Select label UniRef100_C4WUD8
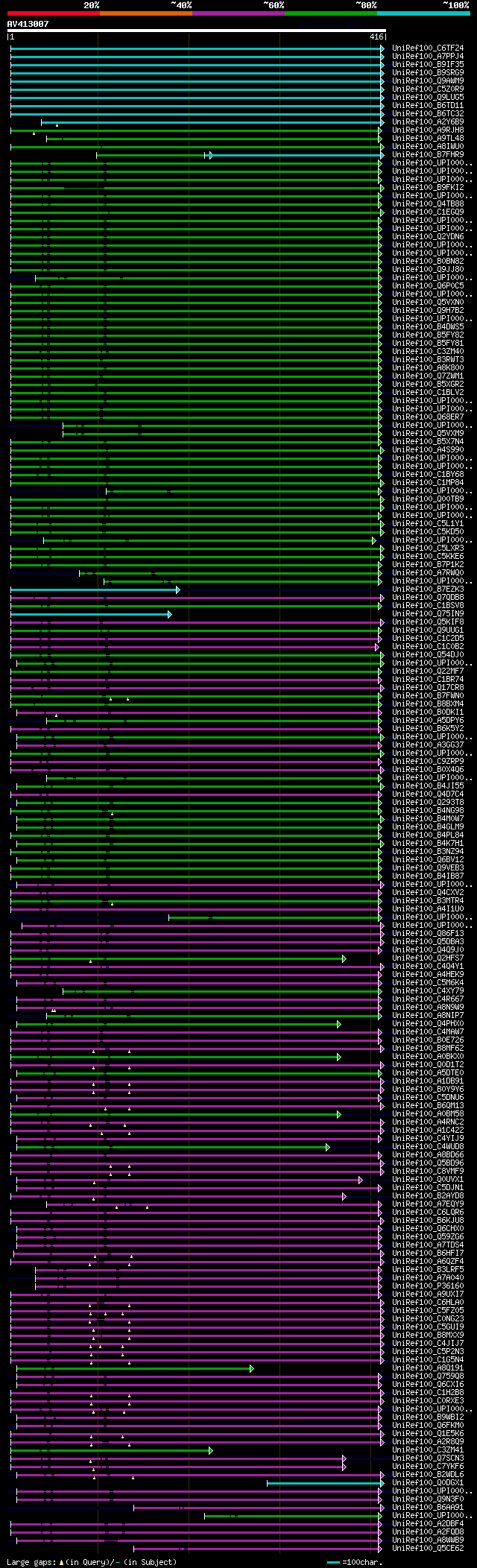The image size is (477, 1568). point(428,1147)
